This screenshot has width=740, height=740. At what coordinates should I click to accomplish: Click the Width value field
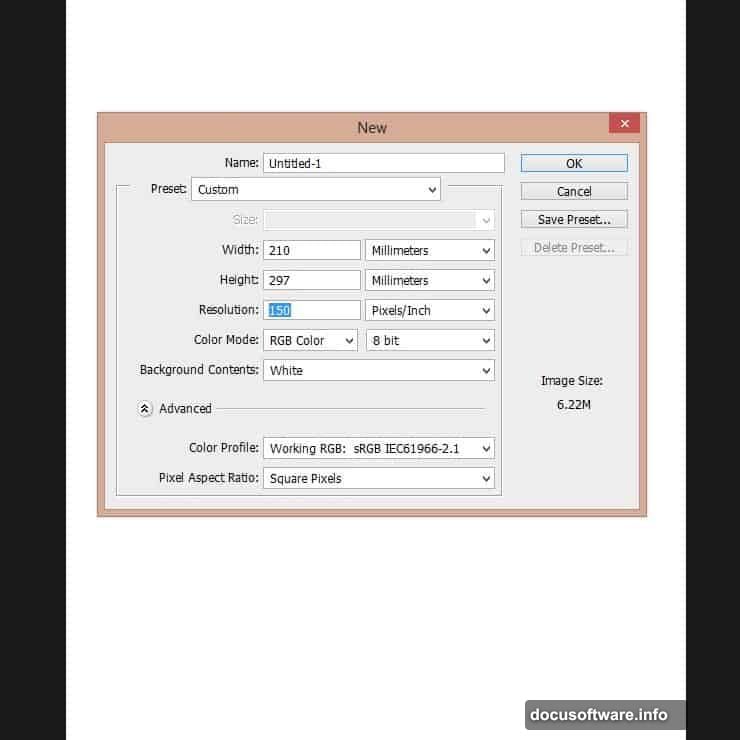click(312, 250)
